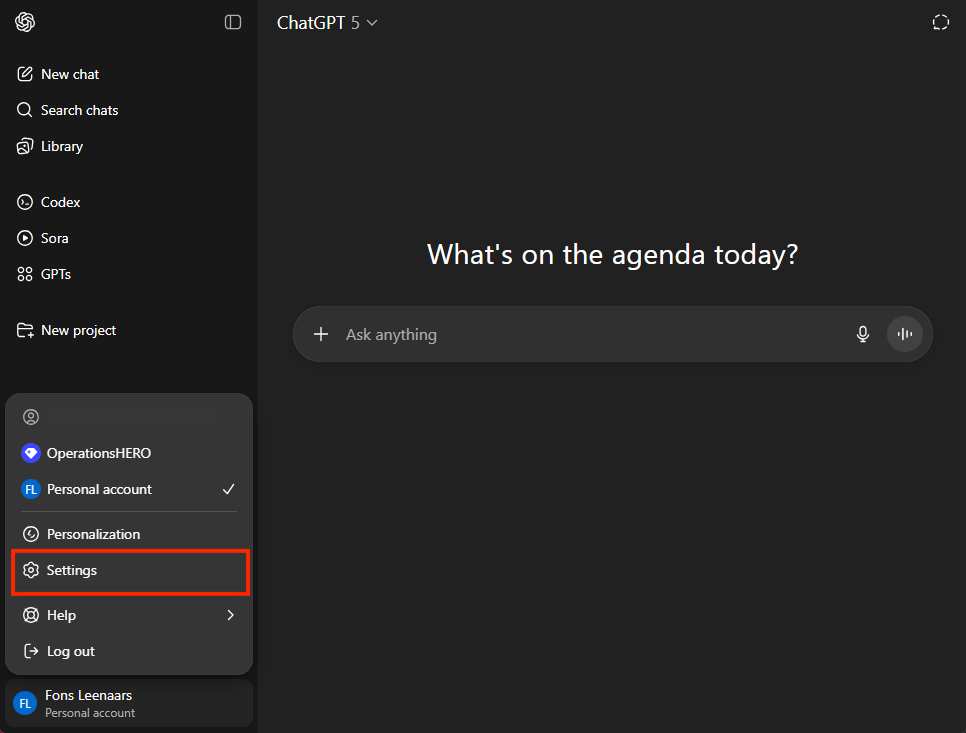Screen dimensions: 966x733
Task: Browse GPTs in the sidebar
Action: click(x=55, y=274)
